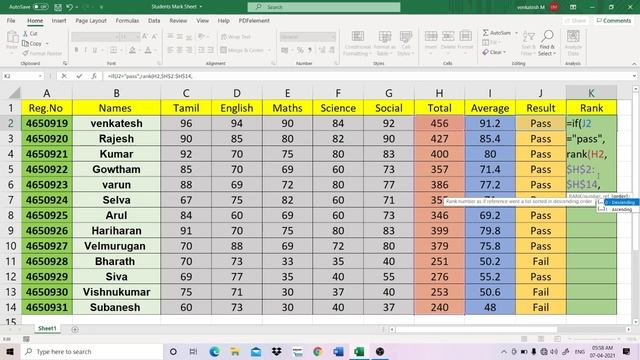Add a new sheet with plus icon
Screen dimensions: 640x360
pyautogui.click(x=75, y=329)
